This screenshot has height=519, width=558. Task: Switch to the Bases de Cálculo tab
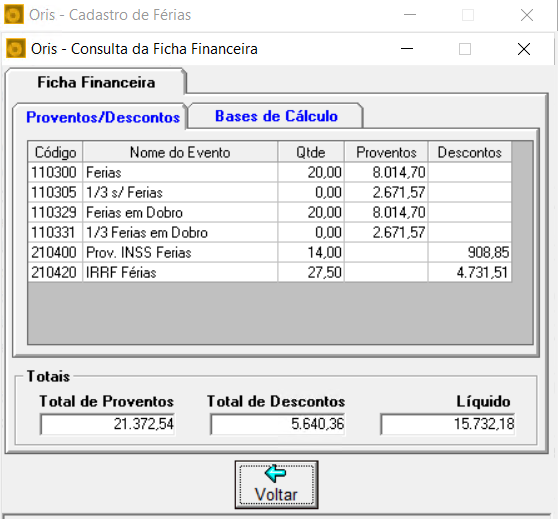(x=276, y=116)
